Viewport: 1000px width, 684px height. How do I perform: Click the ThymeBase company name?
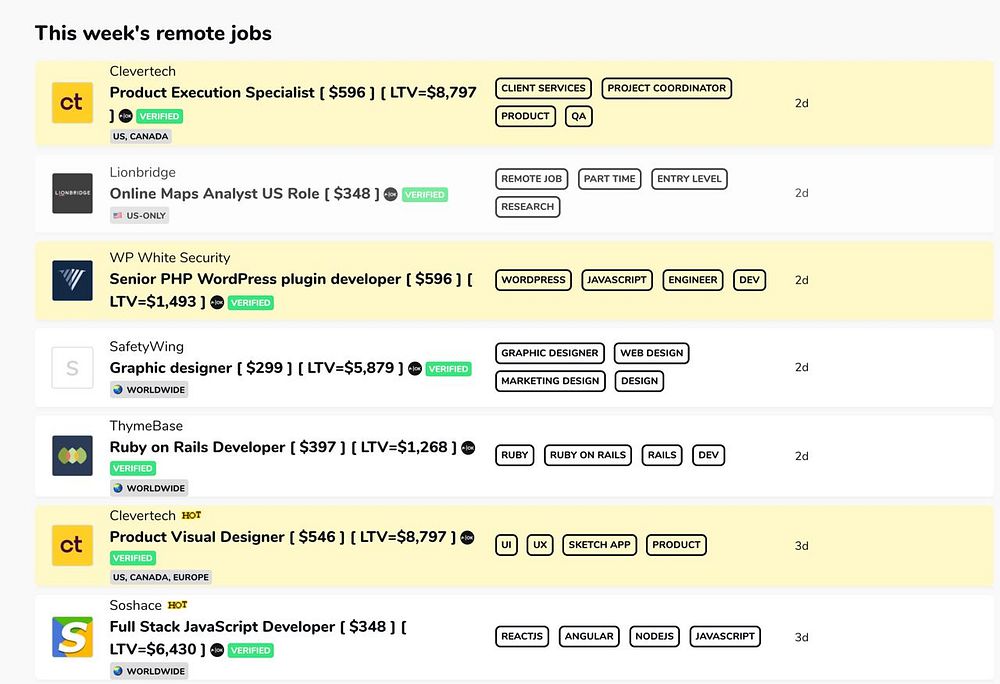(x=146, y=426)
